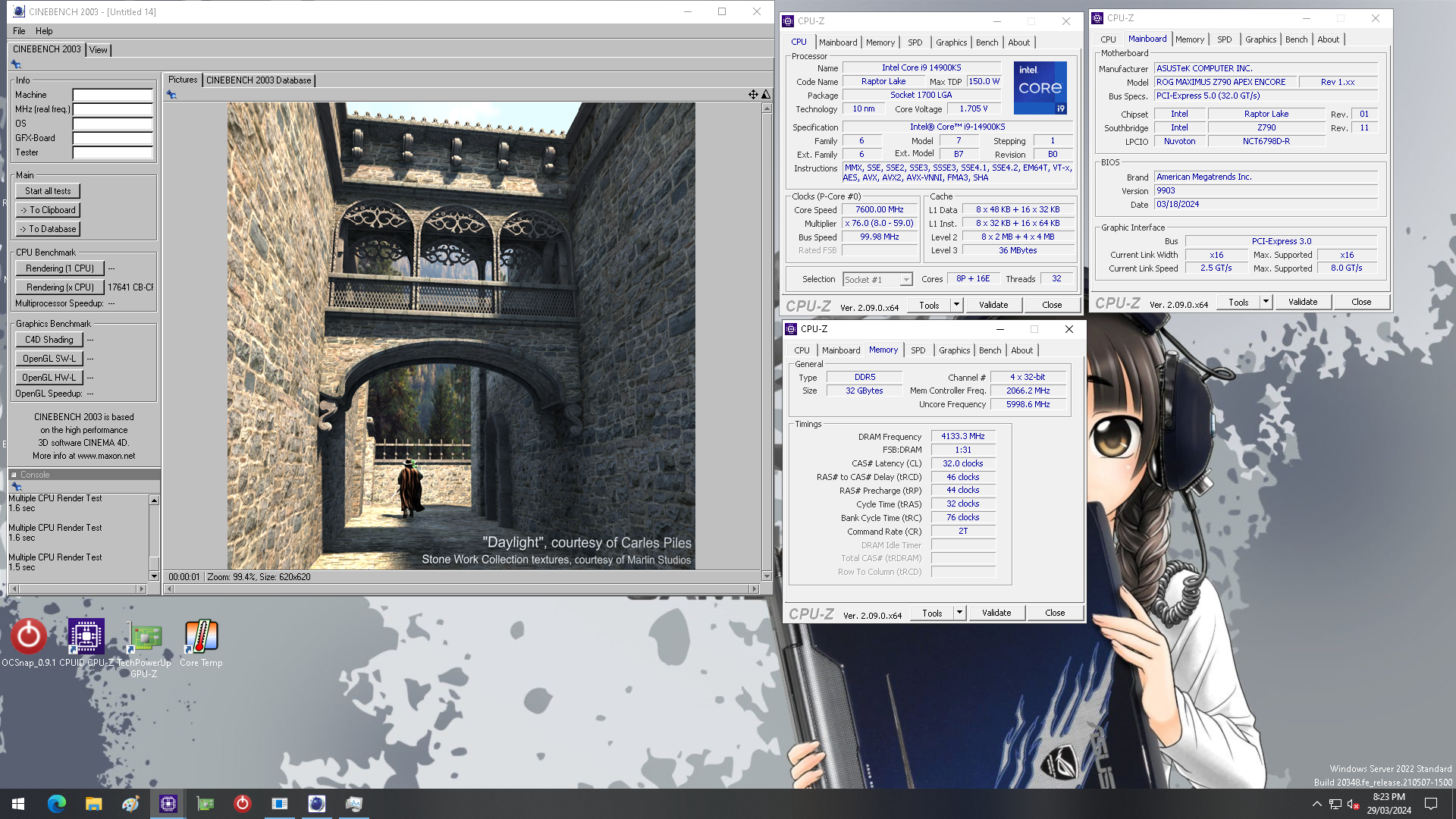
Task: Click the picture panel horizontal scrollbar track
Action: point(463,588)
